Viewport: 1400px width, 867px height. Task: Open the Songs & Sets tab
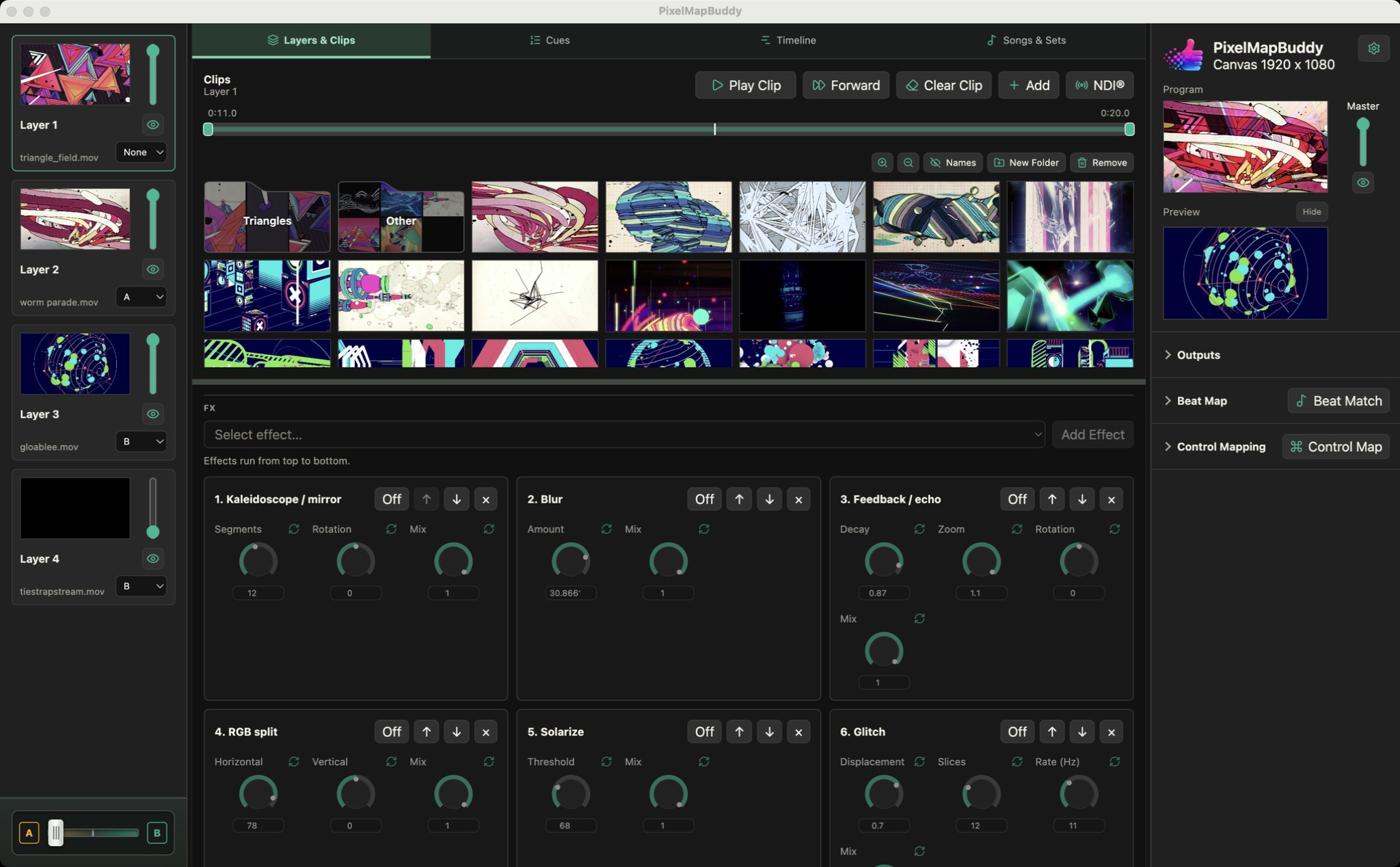click(1026, 40)
